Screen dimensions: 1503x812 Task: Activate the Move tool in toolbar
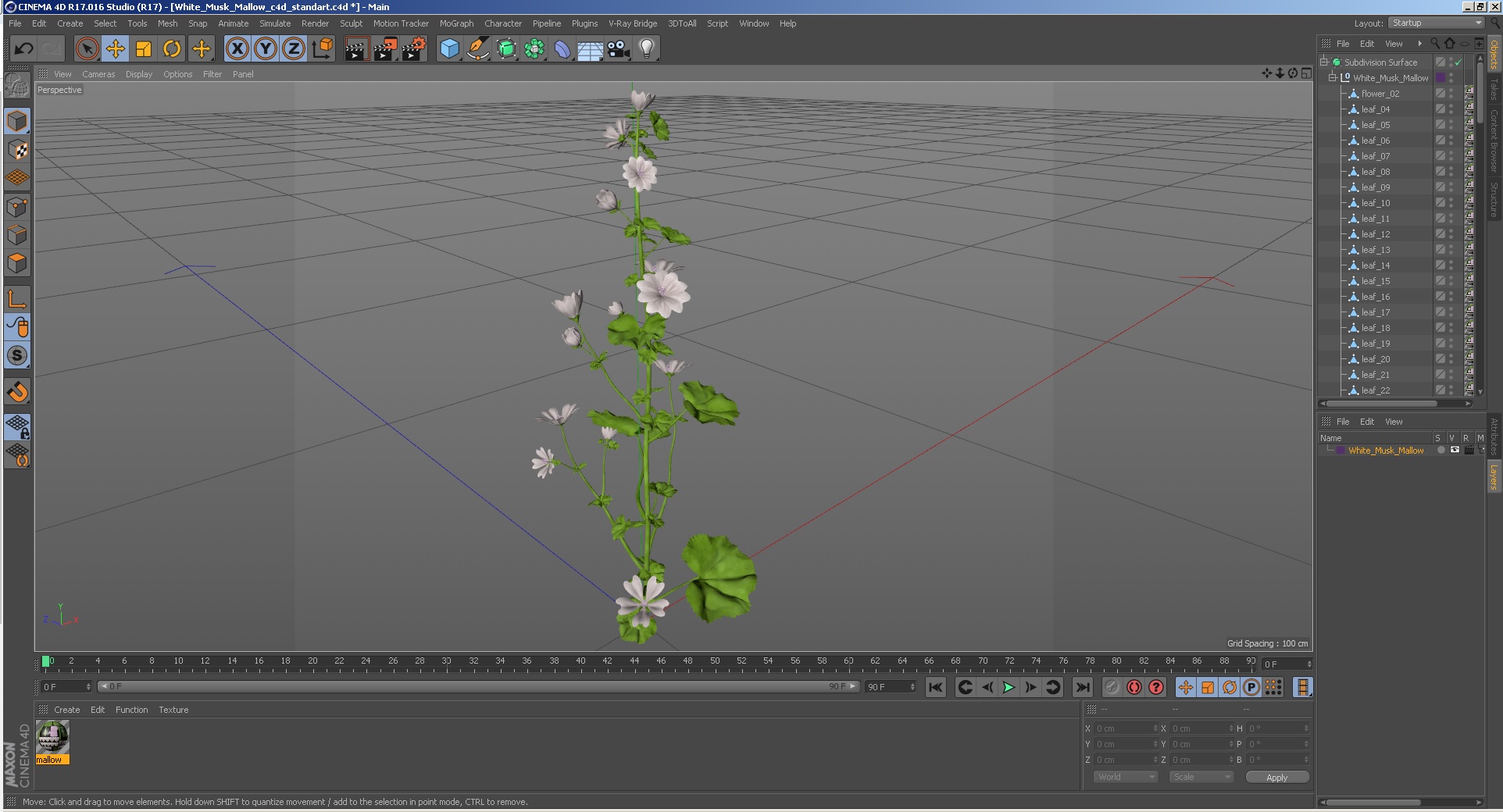point(116,49)
